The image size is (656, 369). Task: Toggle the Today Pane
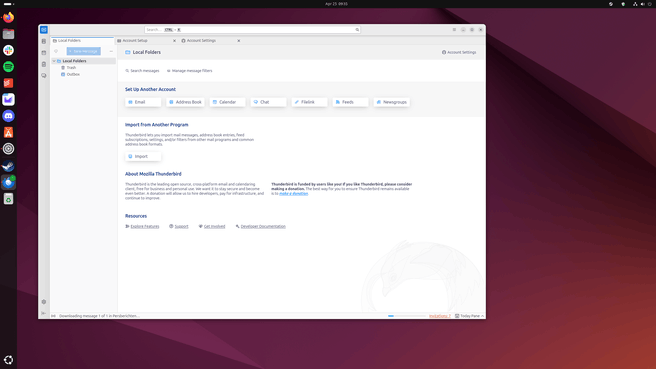[x=469, y=316]
